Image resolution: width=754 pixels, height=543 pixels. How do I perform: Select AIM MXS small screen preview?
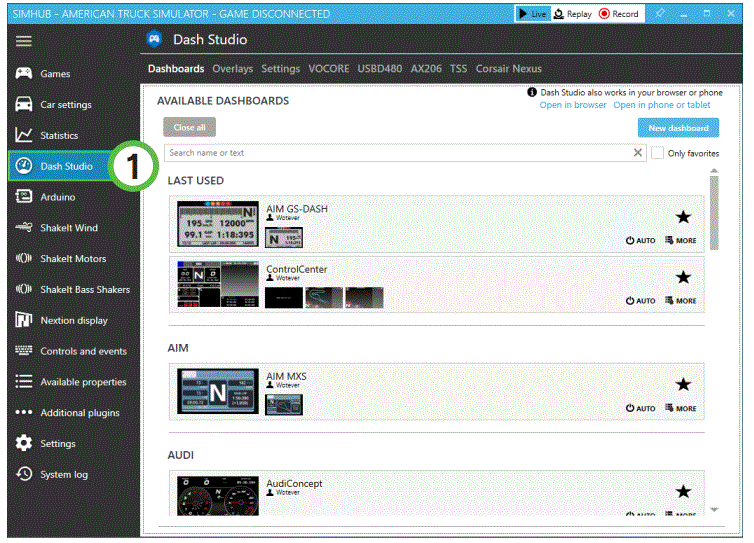point(284,404)
